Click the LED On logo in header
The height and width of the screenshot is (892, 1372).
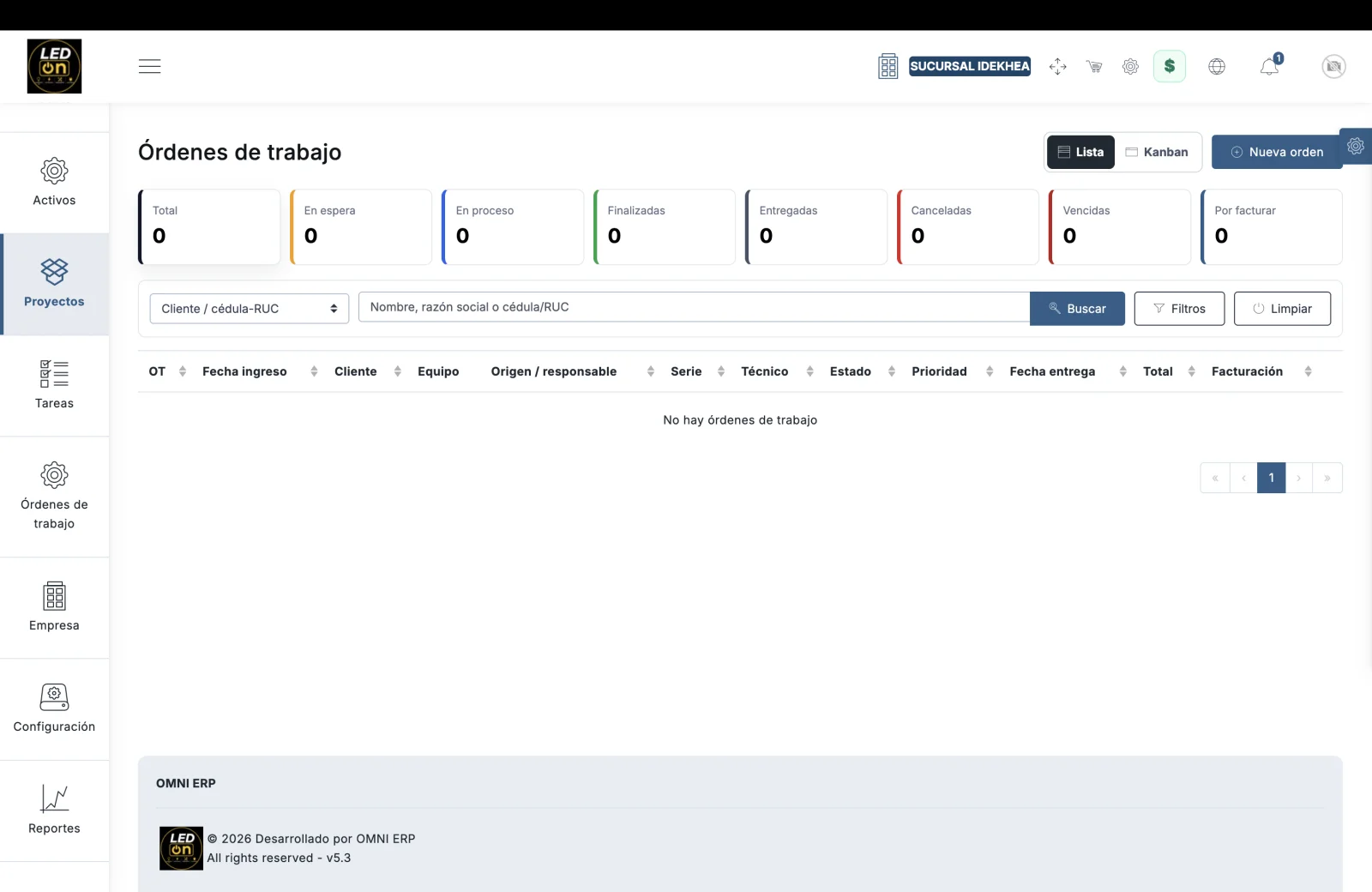(x=54, y=66)
